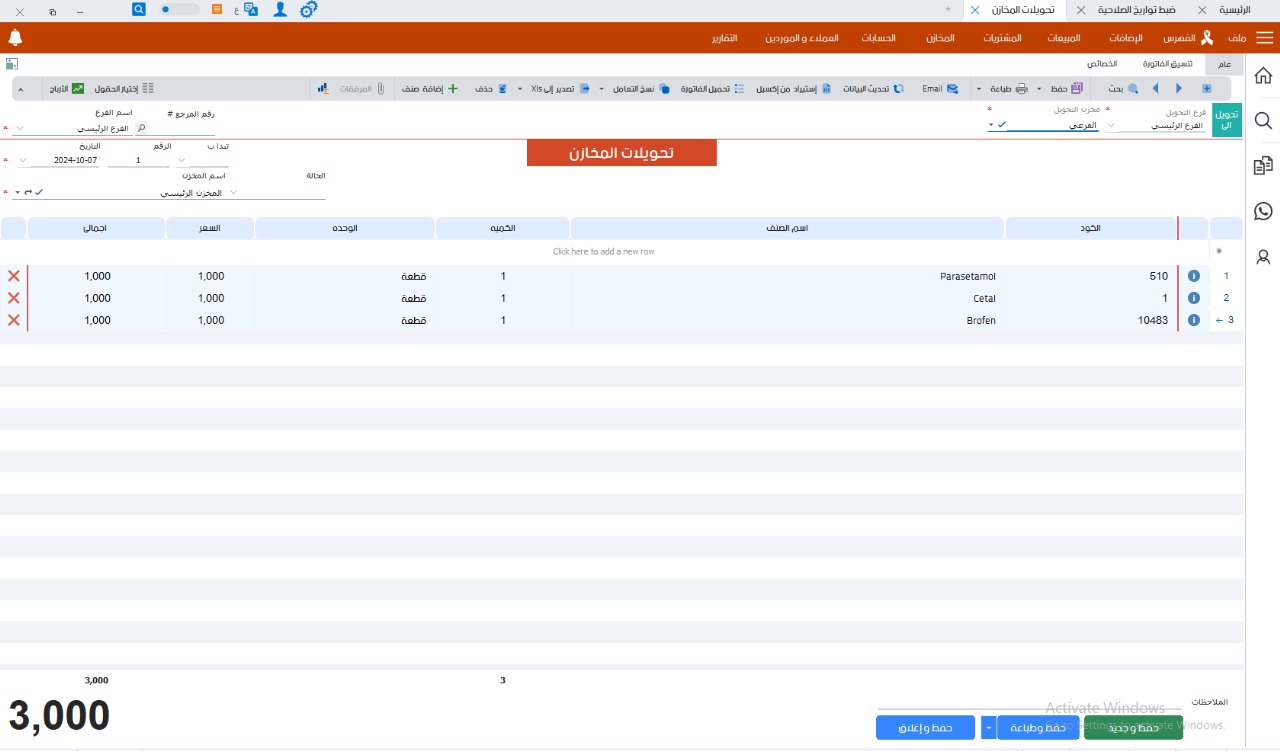Open the Sales menu (المبيعات)

click(x=1063, y=38)
